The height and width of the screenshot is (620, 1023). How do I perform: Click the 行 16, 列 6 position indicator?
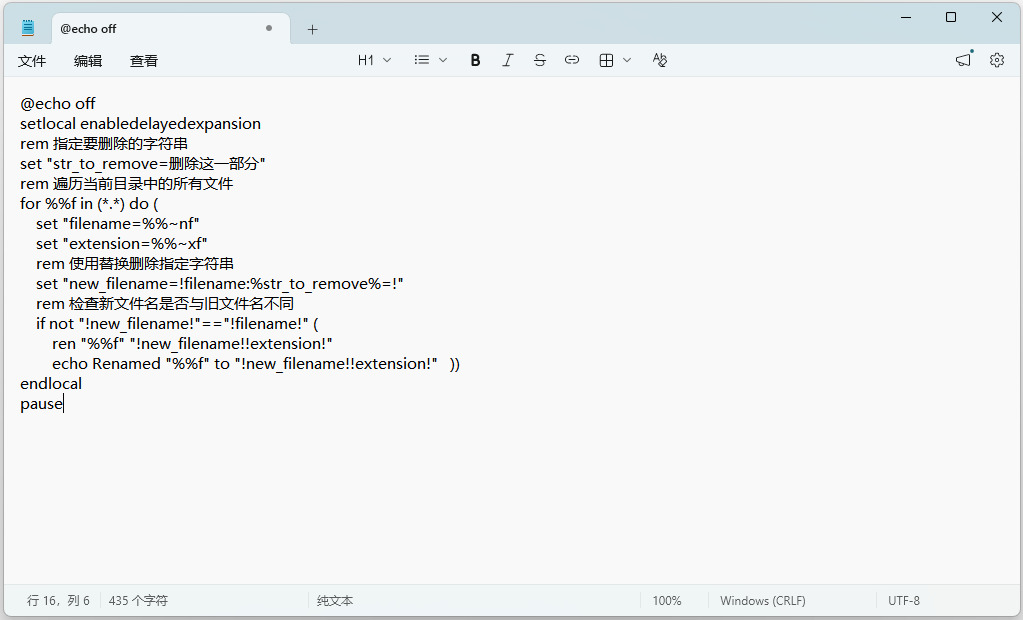[x=58, y=600]
